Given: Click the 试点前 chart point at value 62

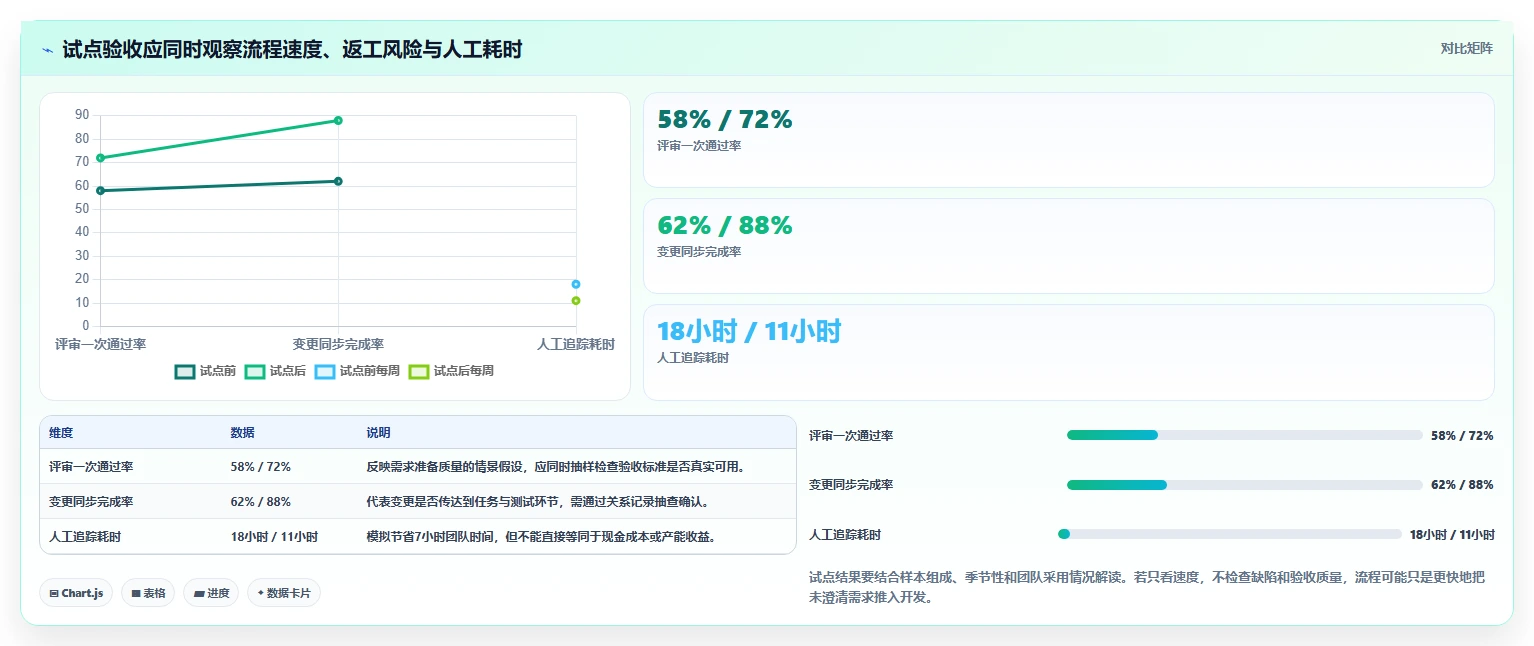Looking at the screenshot, I should 338,181.
